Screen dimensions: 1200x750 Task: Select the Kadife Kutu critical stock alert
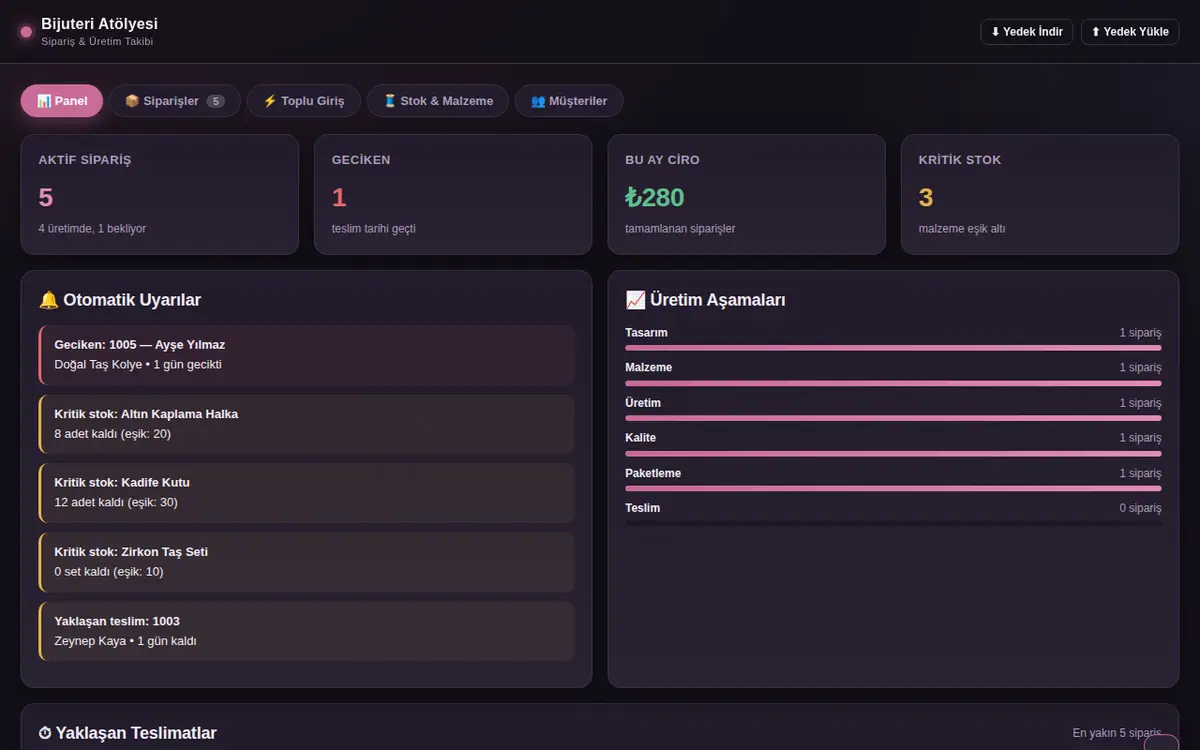tap(307, 493)
